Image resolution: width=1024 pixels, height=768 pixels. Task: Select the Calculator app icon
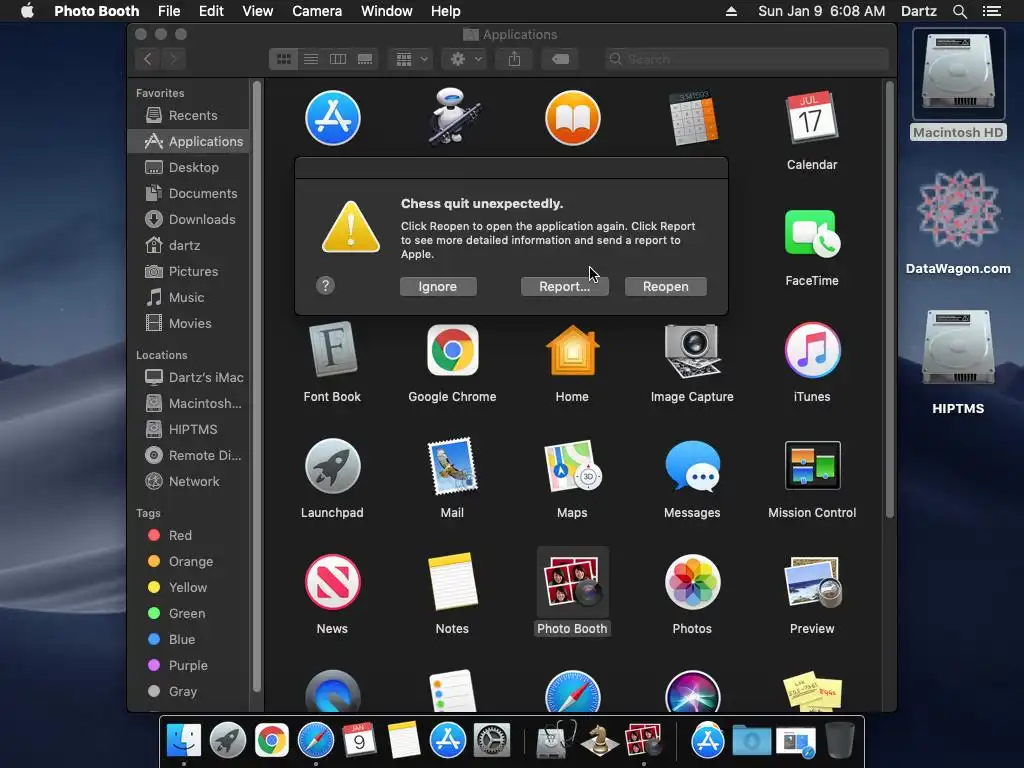693,118
